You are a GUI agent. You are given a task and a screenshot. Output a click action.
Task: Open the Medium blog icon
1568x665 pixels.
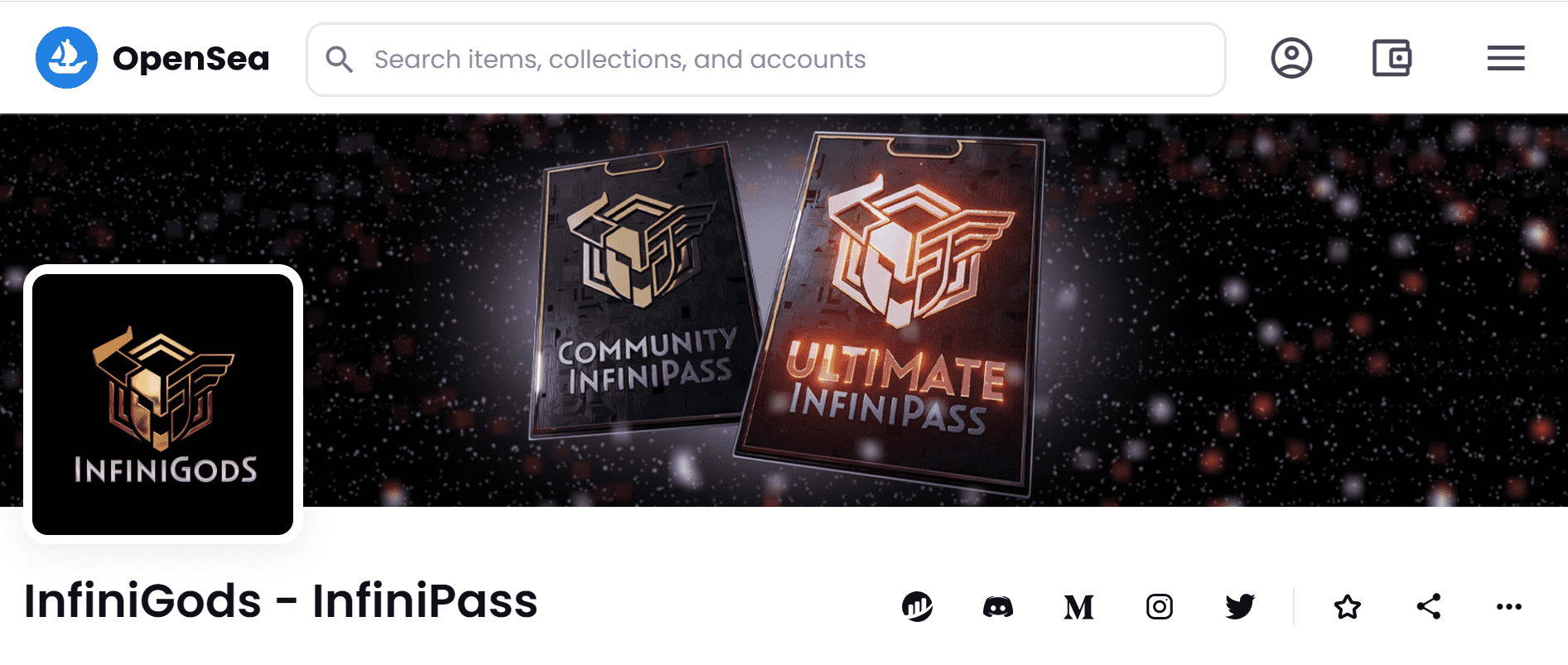(x=1078, y=606)
